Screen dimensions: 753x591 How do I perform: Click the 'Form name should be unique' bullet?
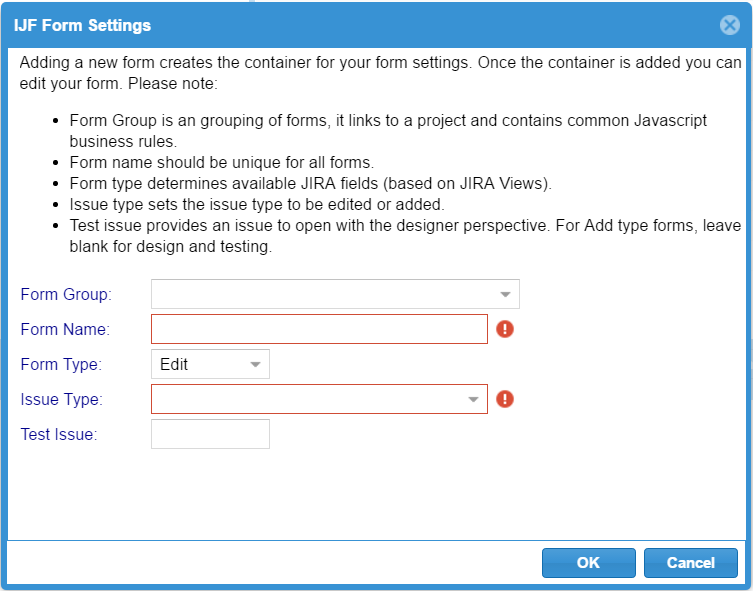221,162
